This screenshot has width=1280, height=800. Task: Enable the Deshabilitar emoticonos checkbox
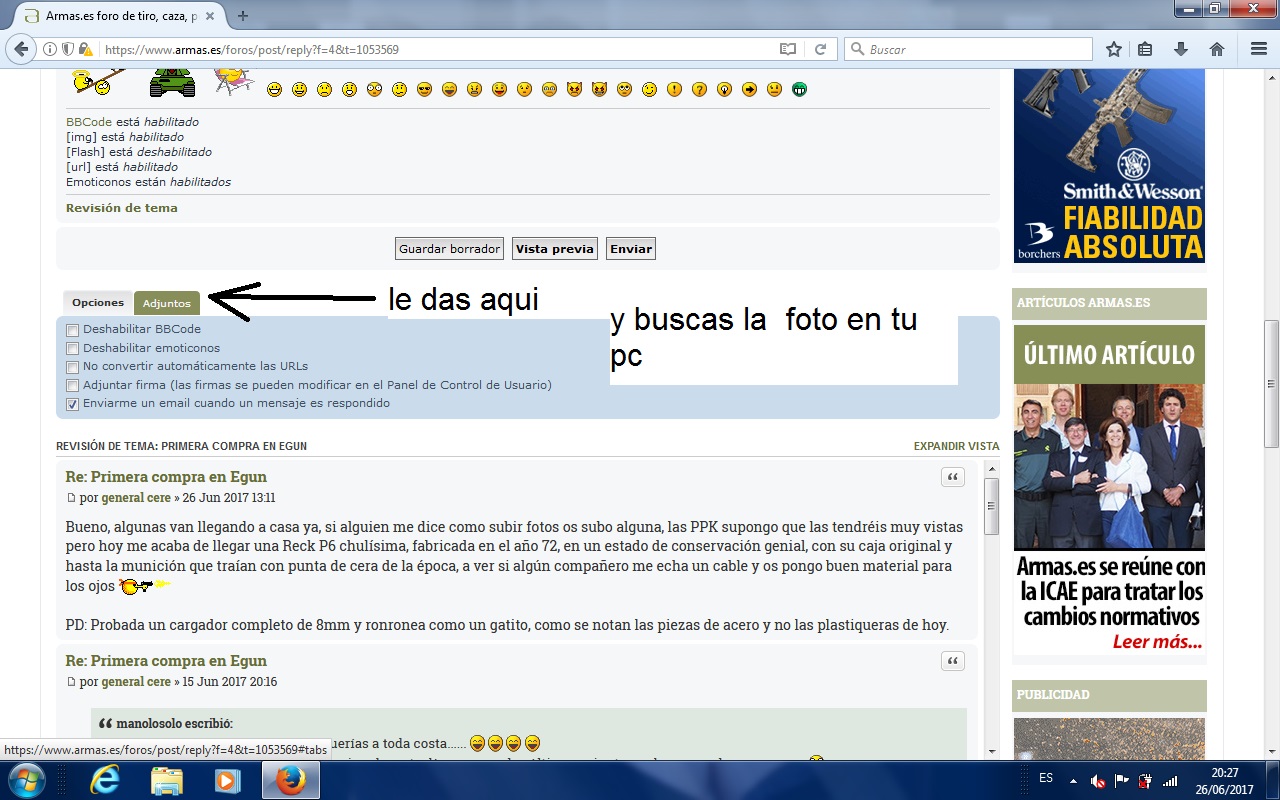click(72, 349)
